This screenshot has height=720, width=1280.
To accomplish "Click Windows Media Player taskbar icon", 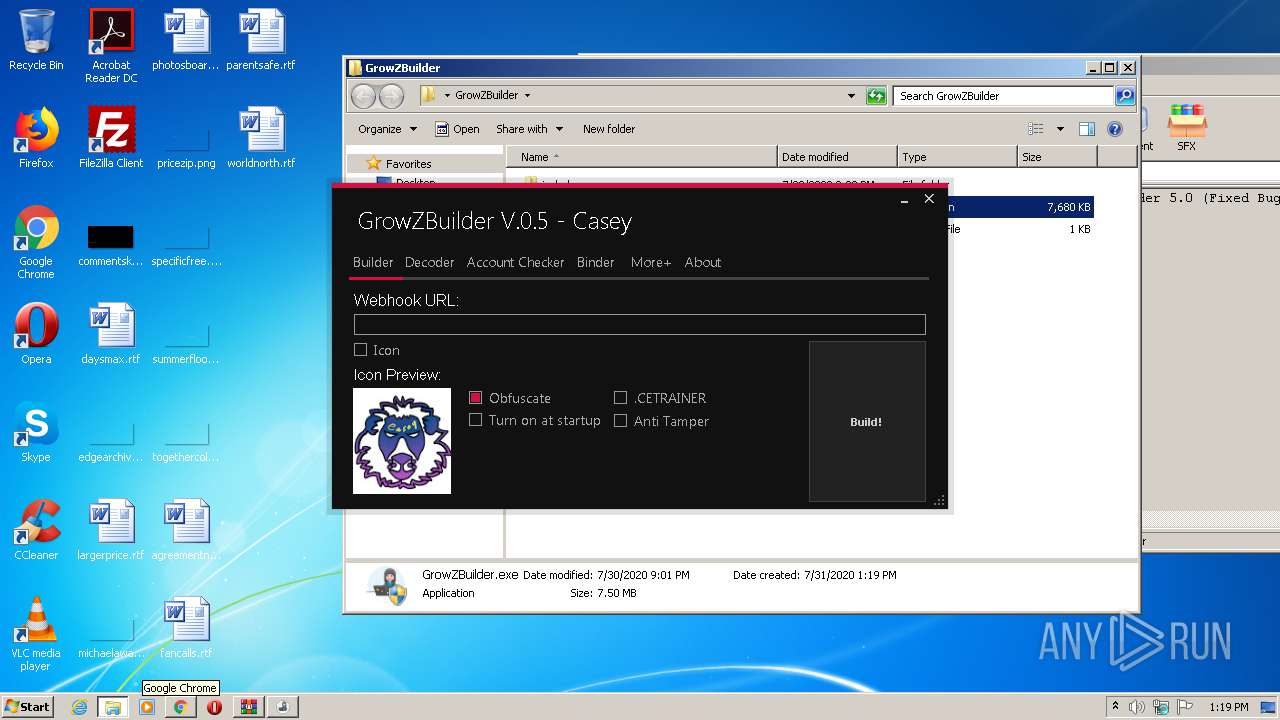I will [x=147, y=707].
